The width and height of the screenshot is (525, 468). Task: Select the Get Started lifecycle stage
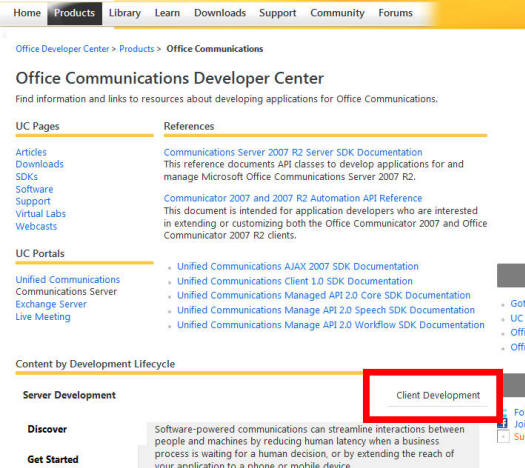[x=53, y=459]
